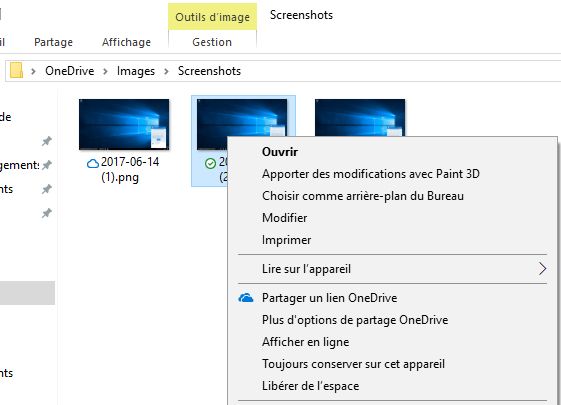Click OneDrive in the breadcrumb path
Image resolution: width=561 pixels, height=405 pixels.
coord(70,71)
